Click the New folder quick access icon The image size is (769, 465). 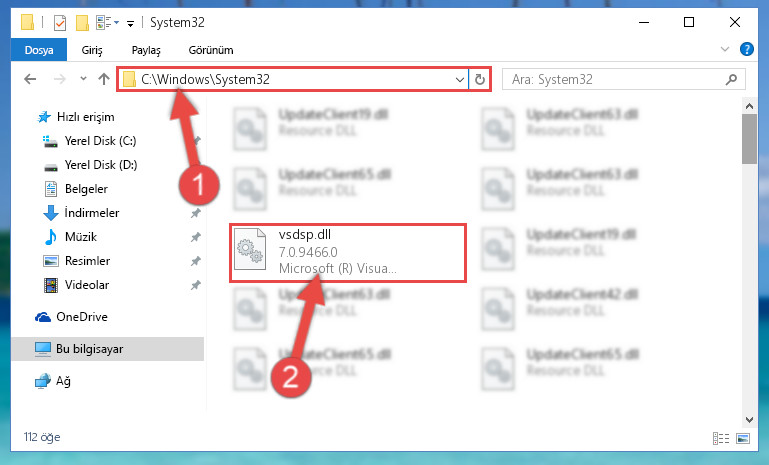click(x=82, y=23)
